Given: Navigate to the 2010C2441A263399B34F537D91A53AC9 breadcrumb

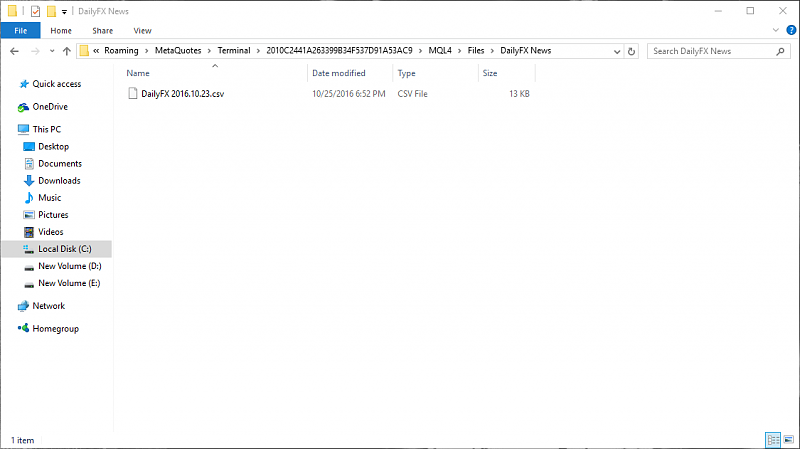Looking at the screenshot, I should point(339,51).
